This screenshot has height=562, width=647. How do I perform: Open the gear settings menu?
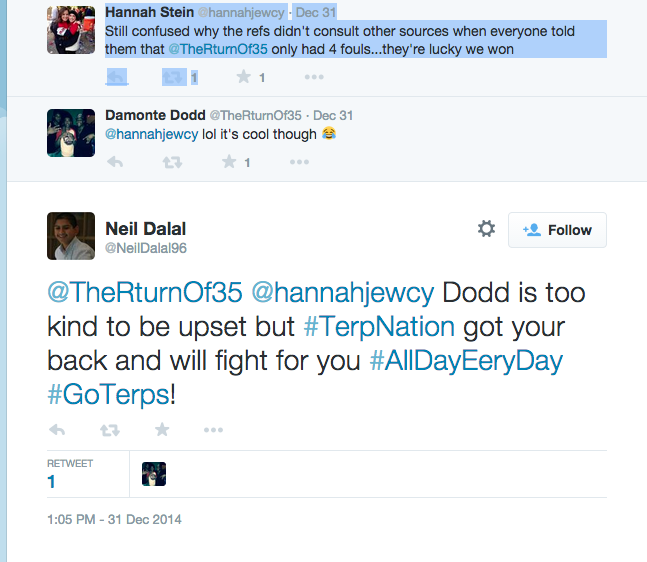click(486, 229)
